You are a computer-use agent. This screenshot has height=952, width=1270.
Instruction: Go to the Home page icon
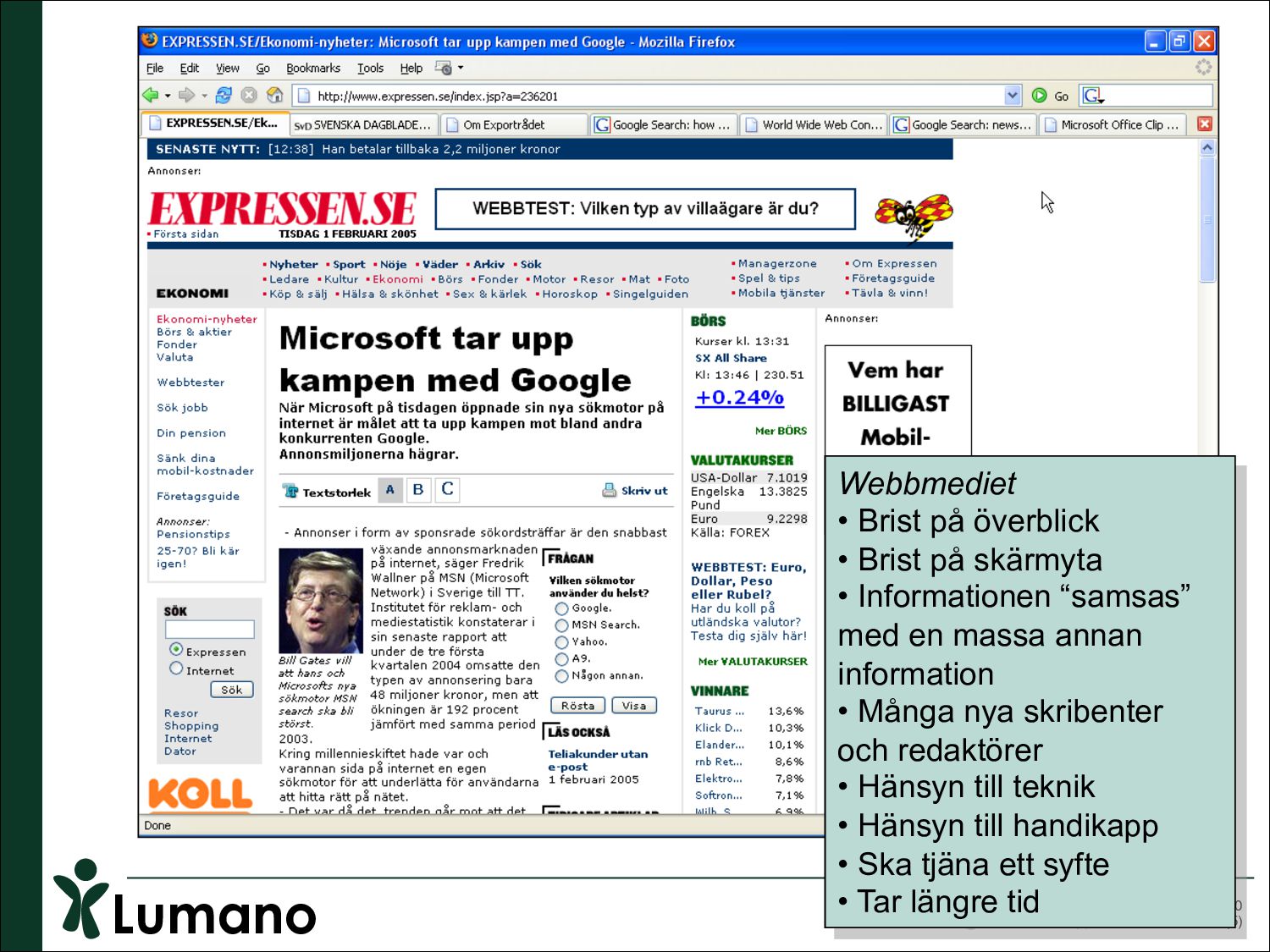point(274,95)
